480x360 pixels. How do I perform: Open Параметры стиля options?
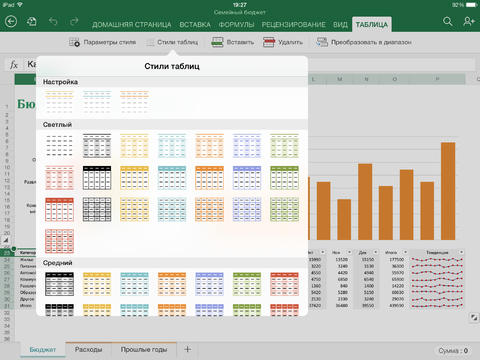point(102,42)
